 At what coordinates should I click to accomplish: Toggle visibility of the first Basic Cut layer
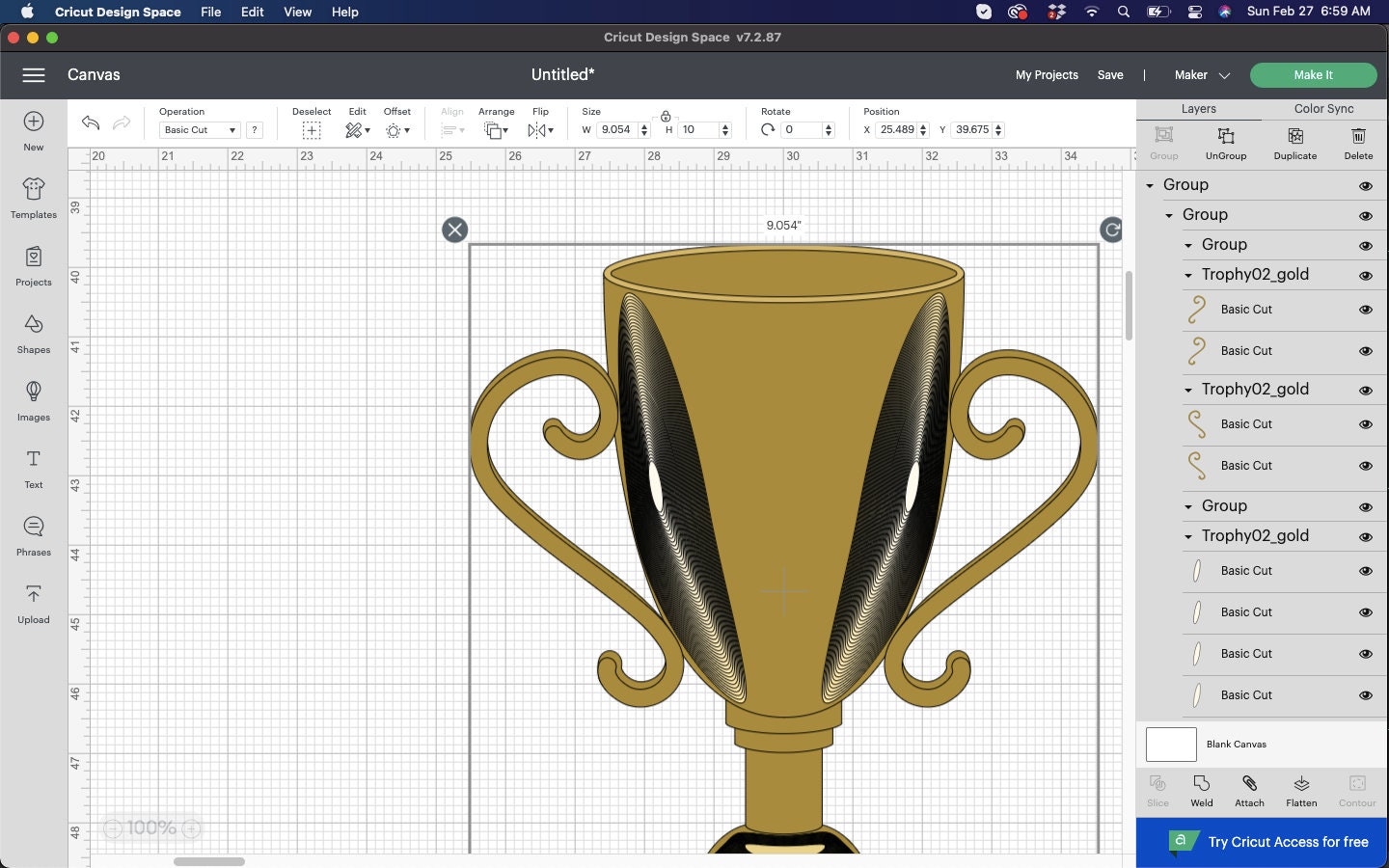click(x=1367, y=311)
